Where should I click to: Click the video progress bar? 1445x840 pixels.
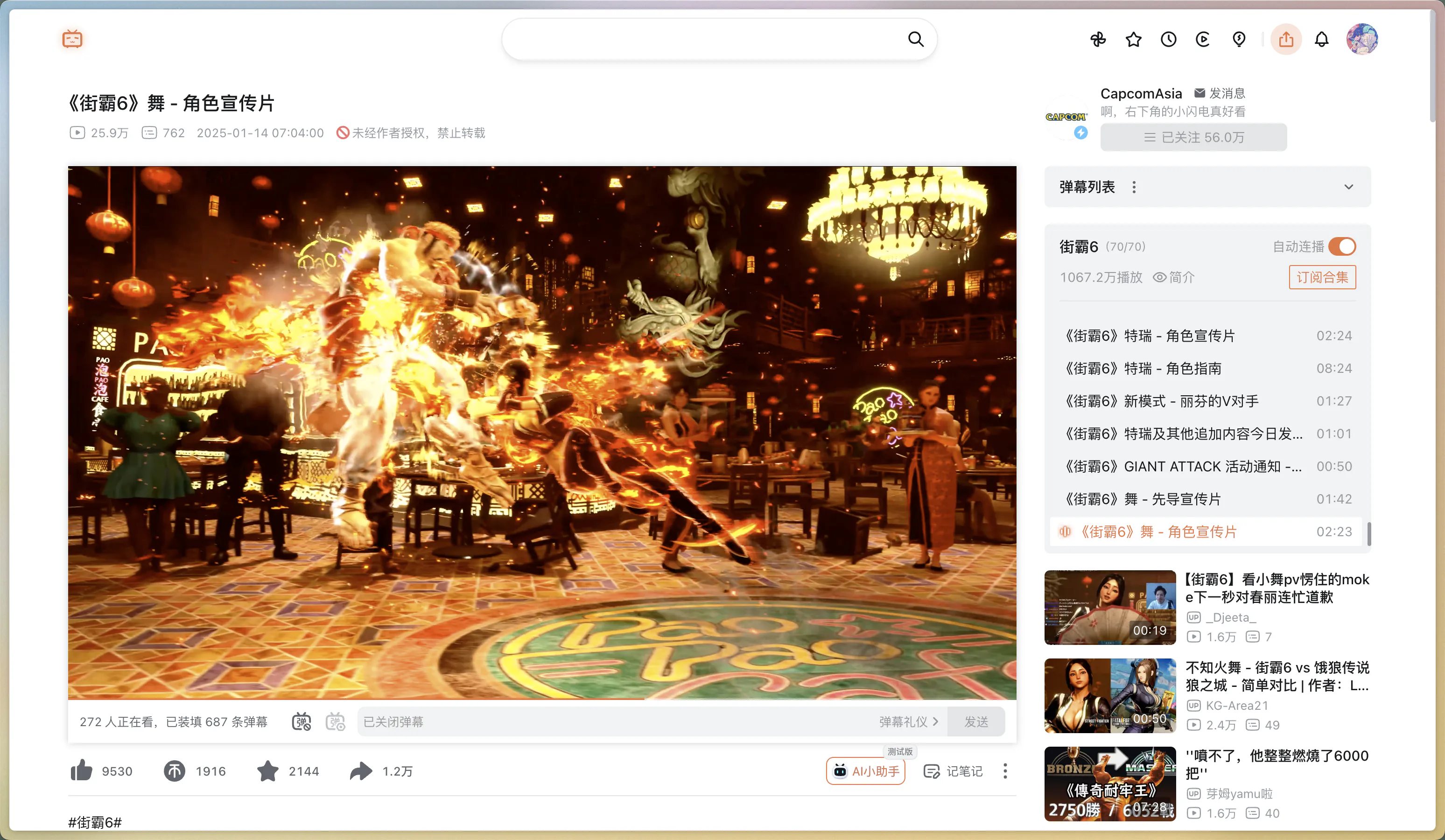click(542, 699)
